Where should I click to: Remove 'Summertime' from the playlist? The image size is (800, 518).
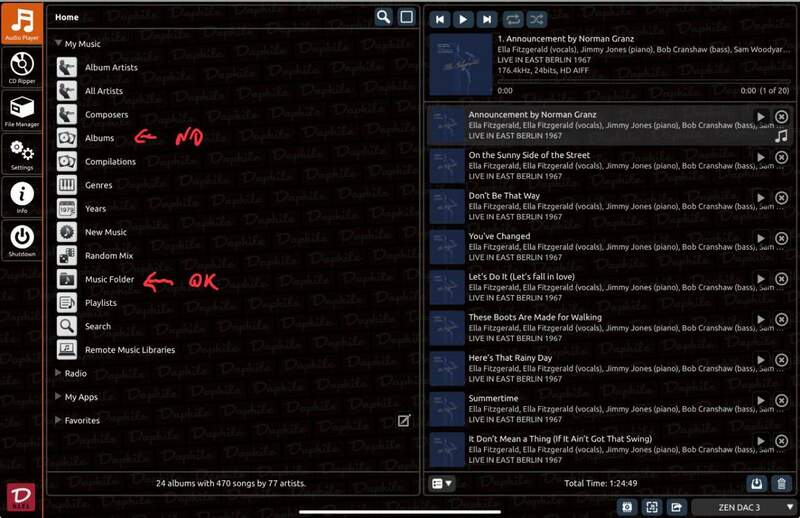[782, 400]
